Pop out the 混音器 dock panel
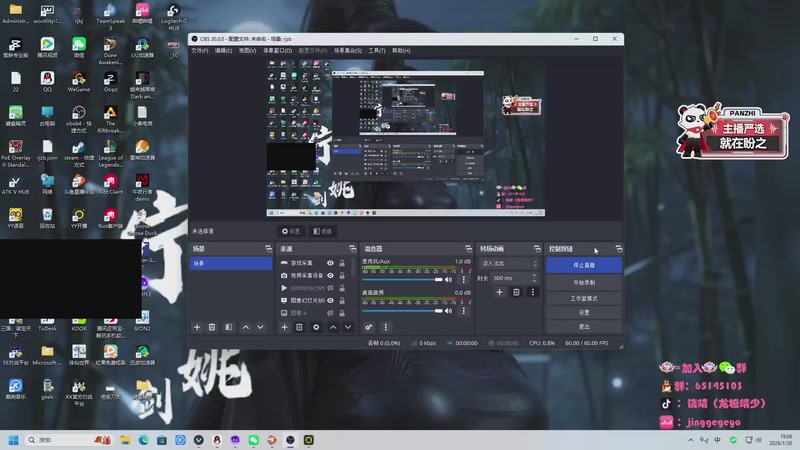Viewport: 800px width, 450px height. 468,248
